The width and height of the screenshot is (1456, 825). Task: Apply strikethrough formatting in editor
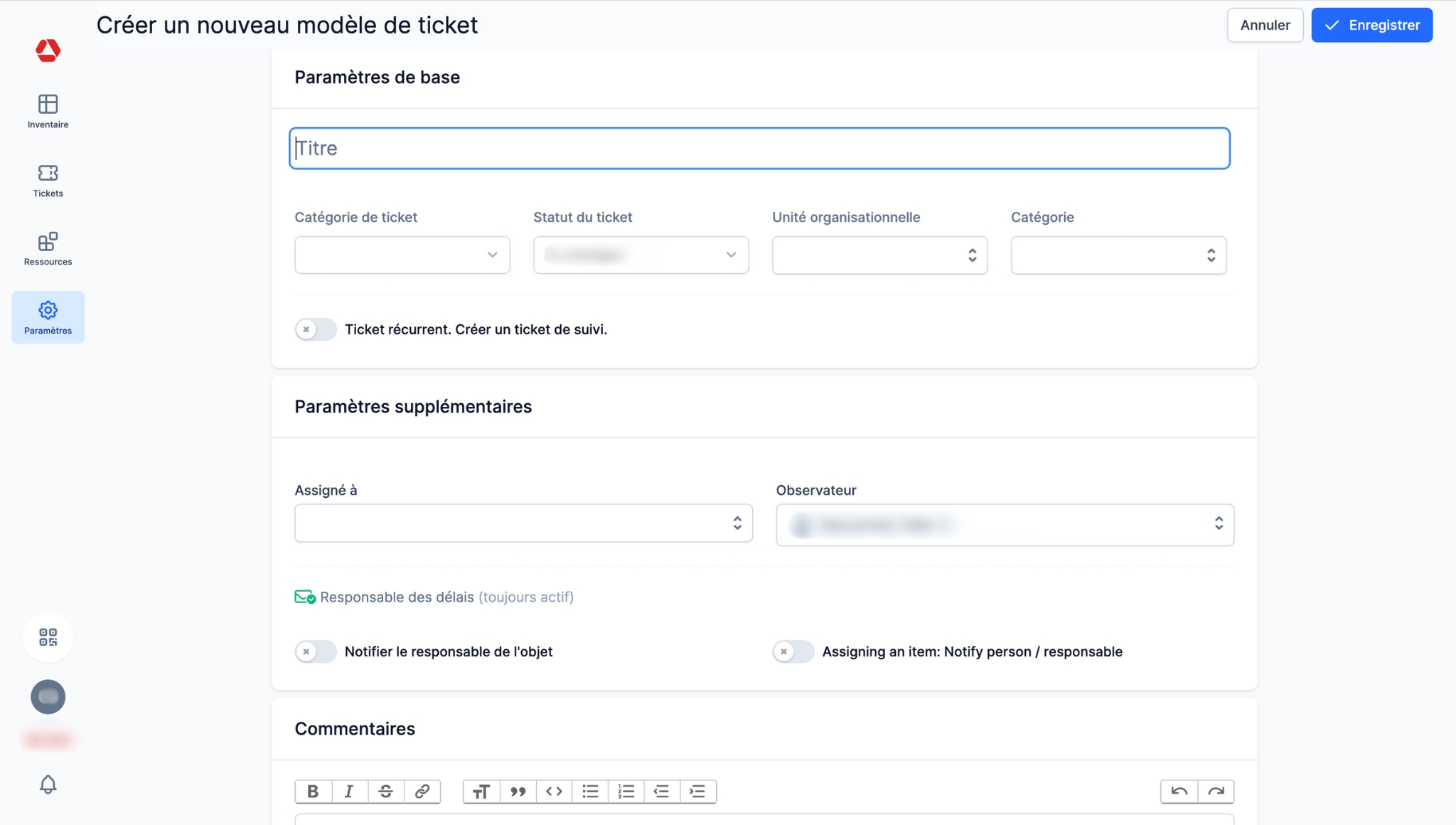[x=385, y=792]
